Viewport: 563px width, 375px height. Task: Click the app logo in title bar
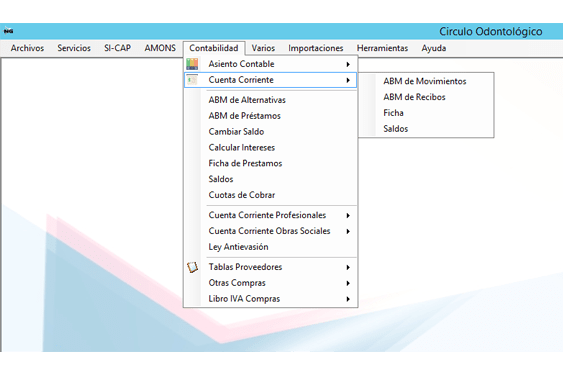click(8, 31)
